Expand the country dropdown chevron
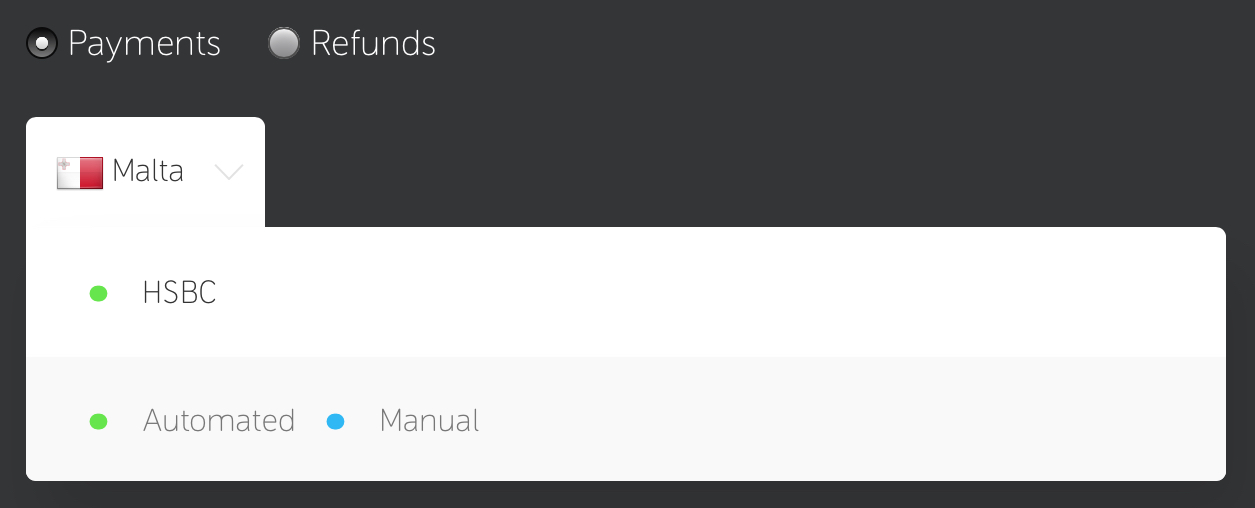Image resolution: width=1255 pixels, height=508 pixels. tap(229, 173)
